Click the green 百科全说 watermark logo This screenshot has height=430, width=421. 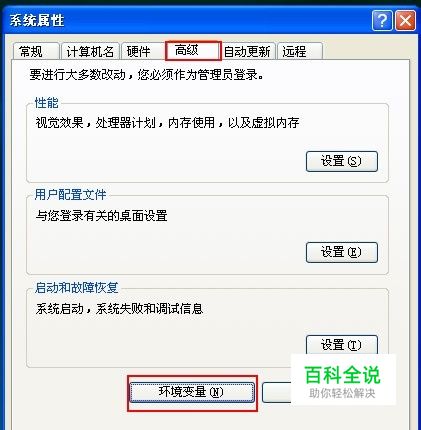click(x=342, y=375)
